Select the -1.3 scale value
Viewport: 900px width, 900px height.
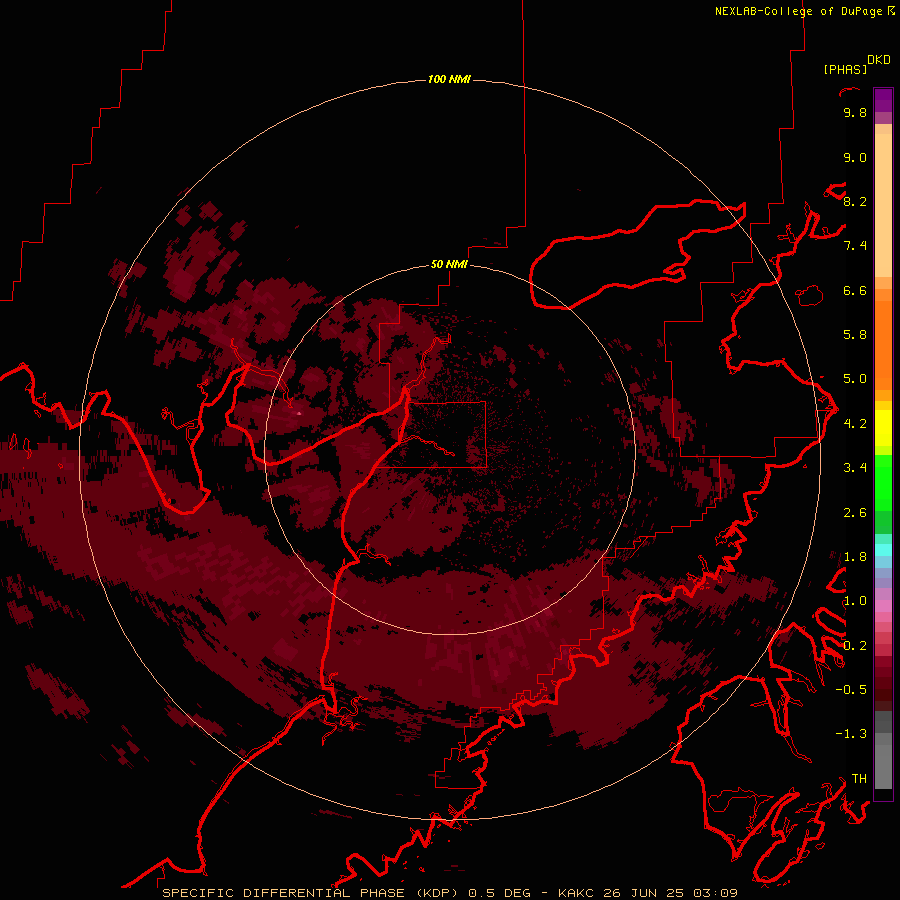coord(851,734)
